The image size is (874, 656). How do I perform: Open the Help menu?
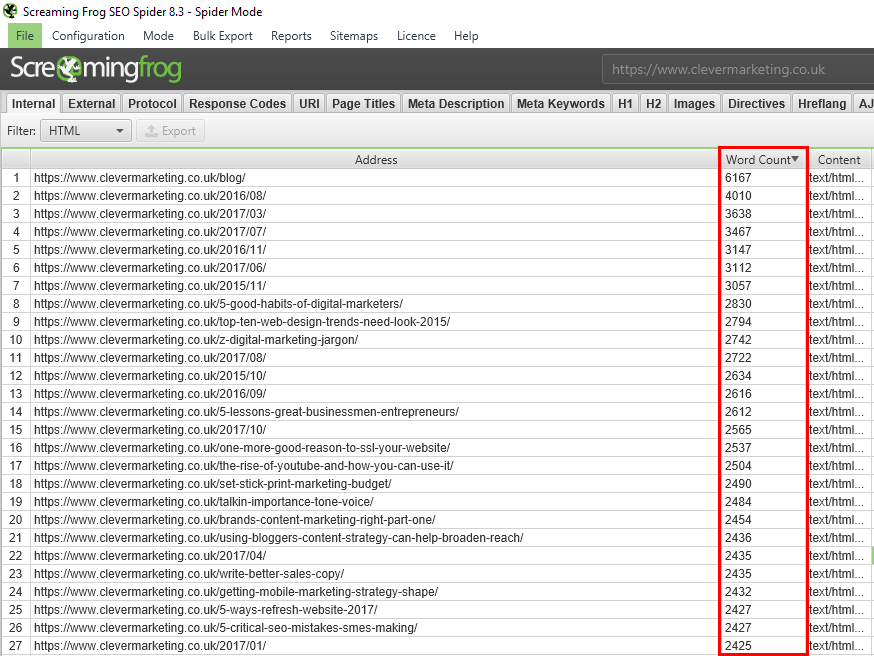tap(466, 36)
